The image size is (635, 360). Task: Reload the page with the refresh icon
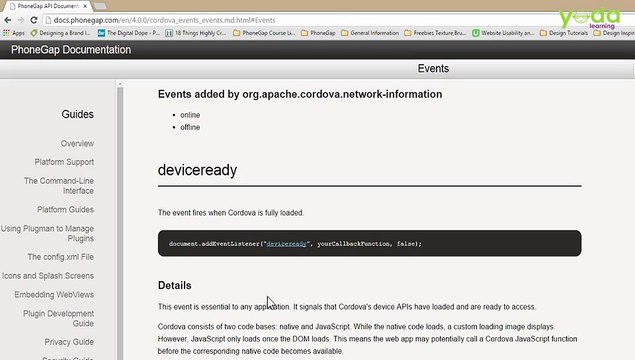(34, 20)
